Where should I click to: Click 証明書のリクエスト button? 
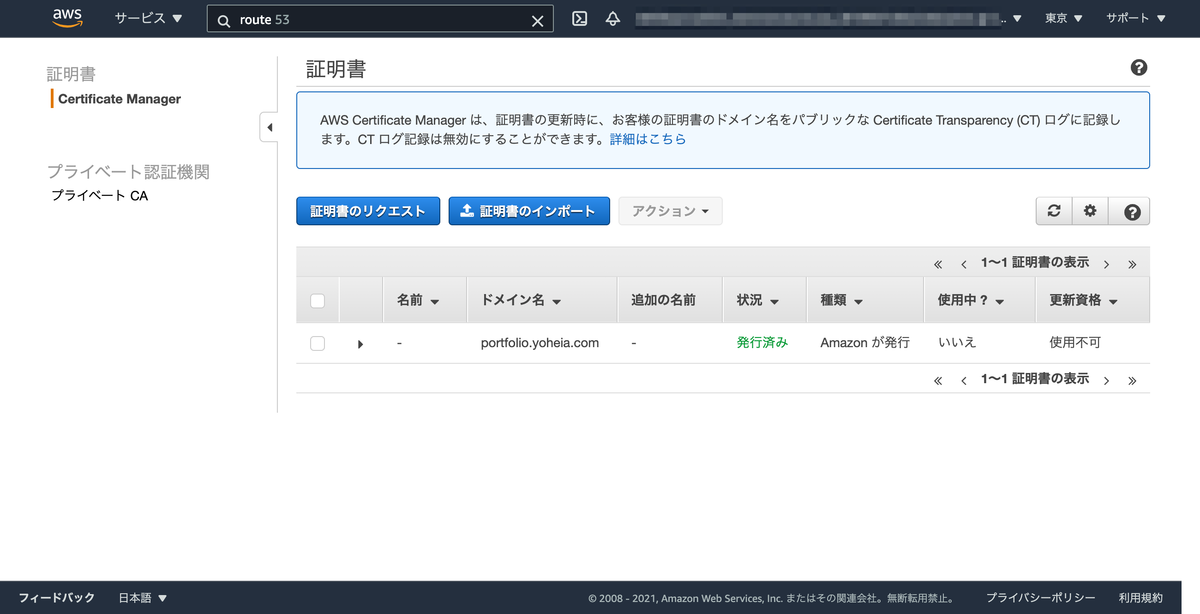click(x=368, y=211)
